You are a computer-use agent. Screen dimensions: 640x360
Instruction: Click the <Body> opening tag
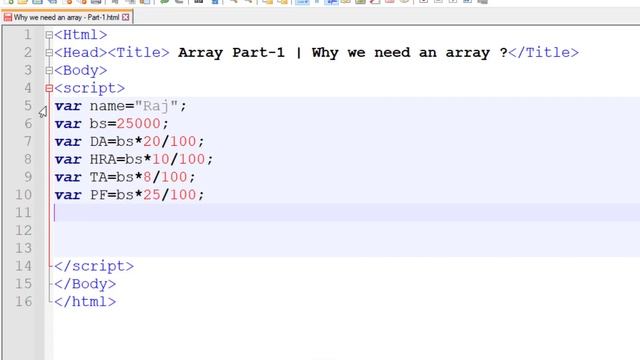(x=81, y=71)
